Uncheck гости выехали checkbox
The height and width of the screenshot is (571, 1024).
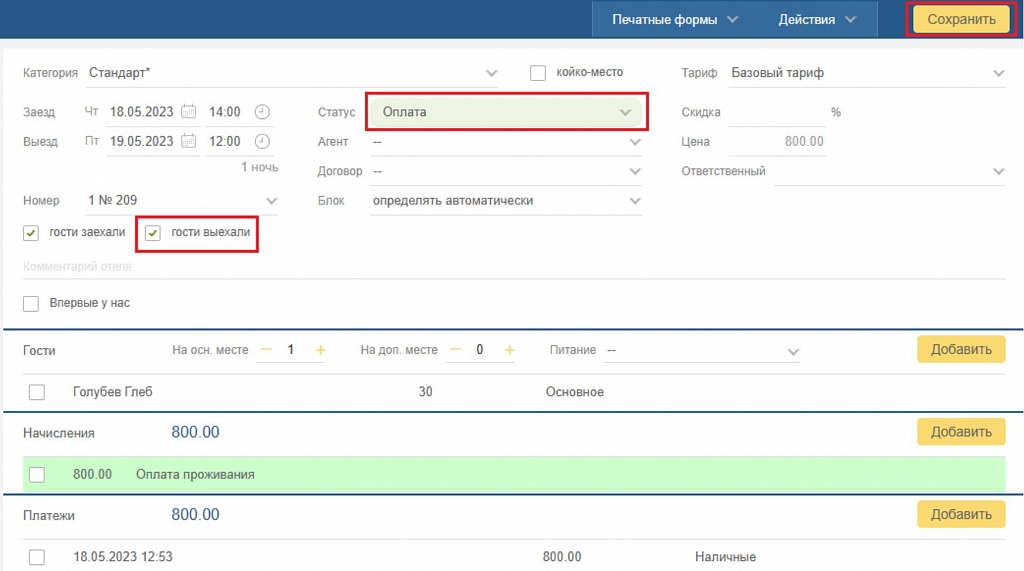(x=153, y=233)
